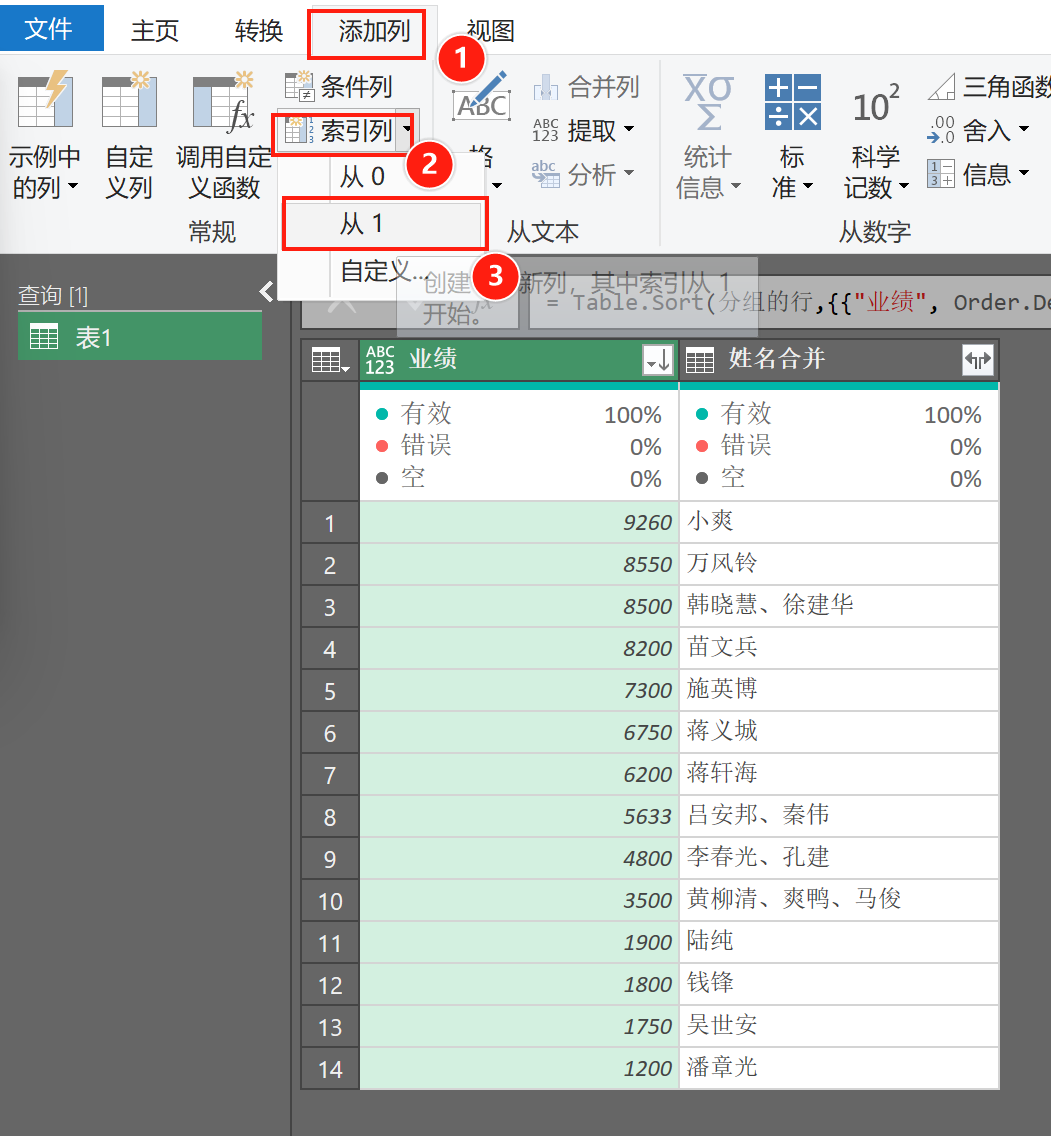Click the cell 陆纯
Screen dimensions: 1051x1136
[x=839, y=943]
